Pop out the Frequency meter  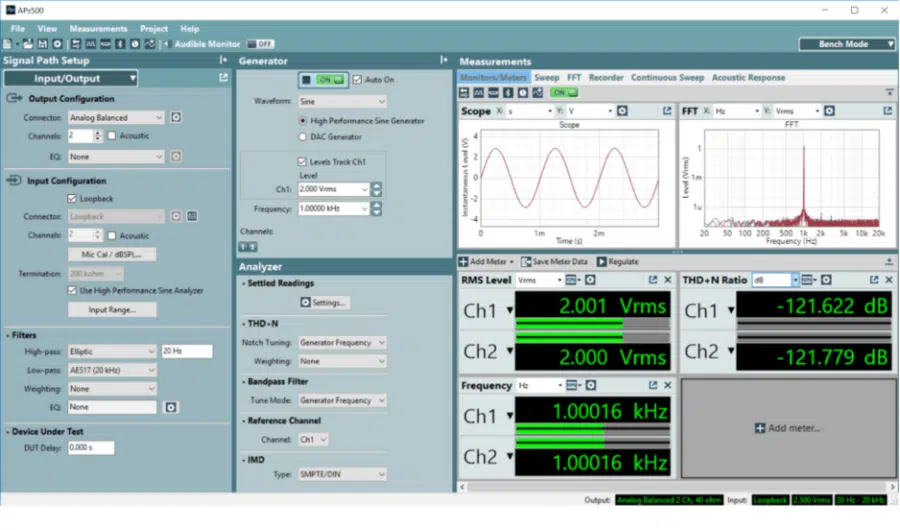[x=653, y=385]
